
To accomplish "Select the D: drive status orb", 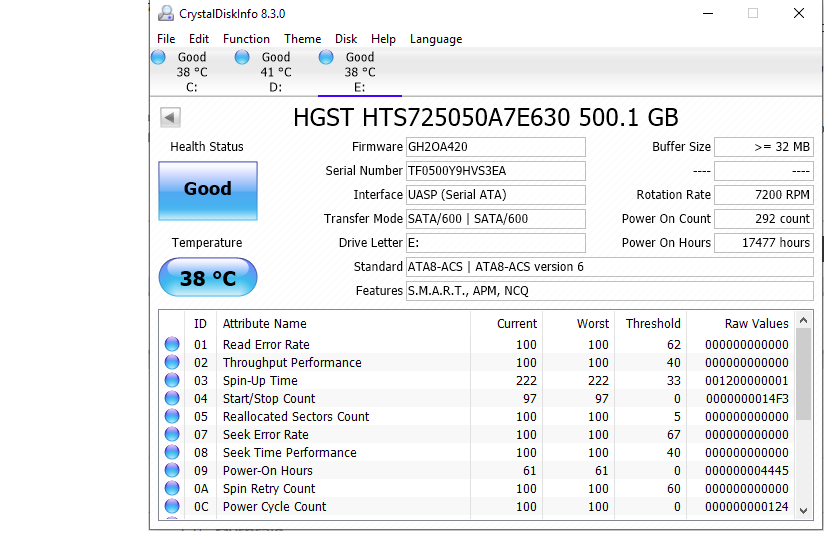I will click(242, 58).
